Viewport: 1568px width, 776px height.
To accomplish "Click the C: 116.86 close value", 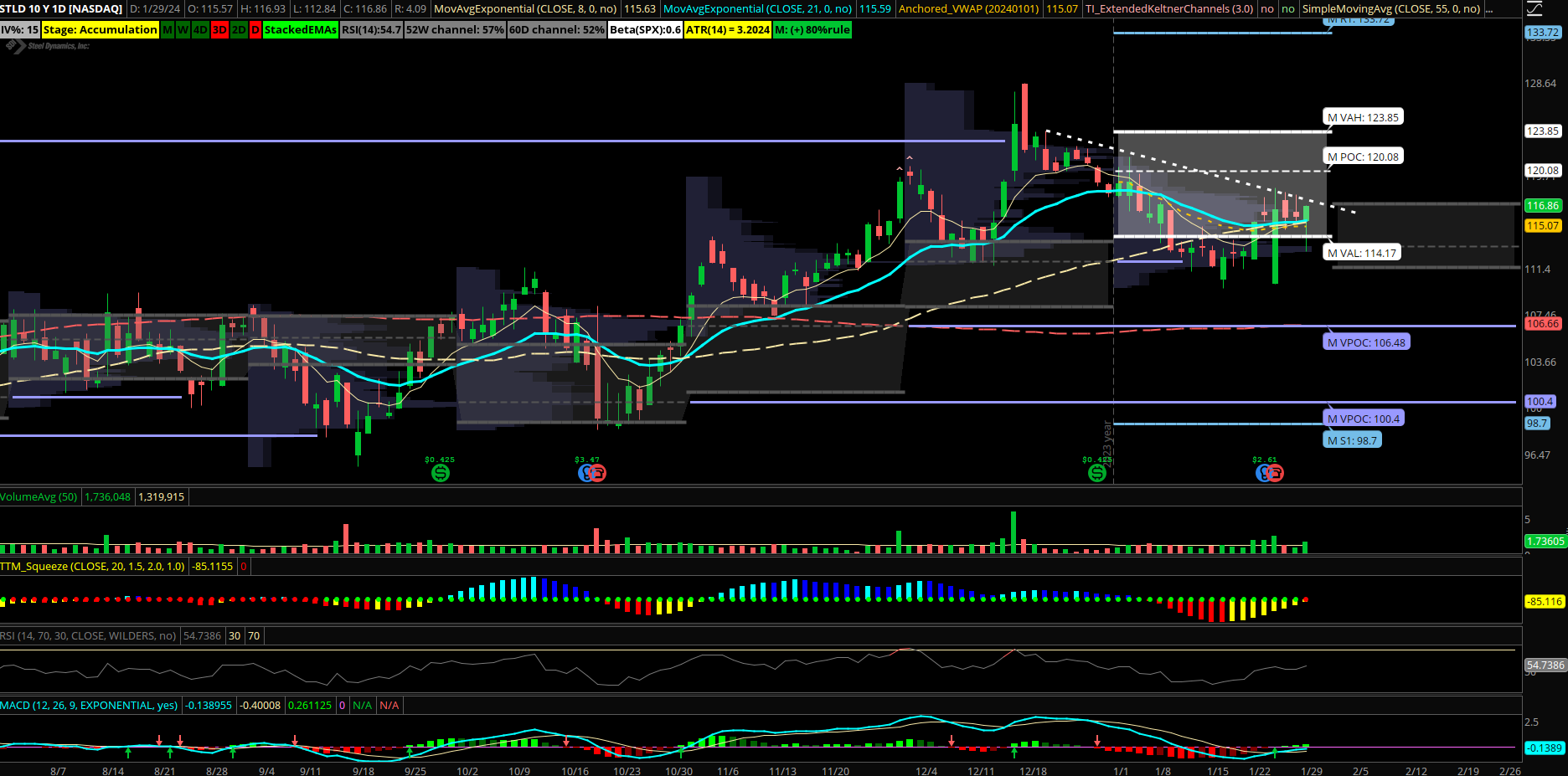I will 365,8.
